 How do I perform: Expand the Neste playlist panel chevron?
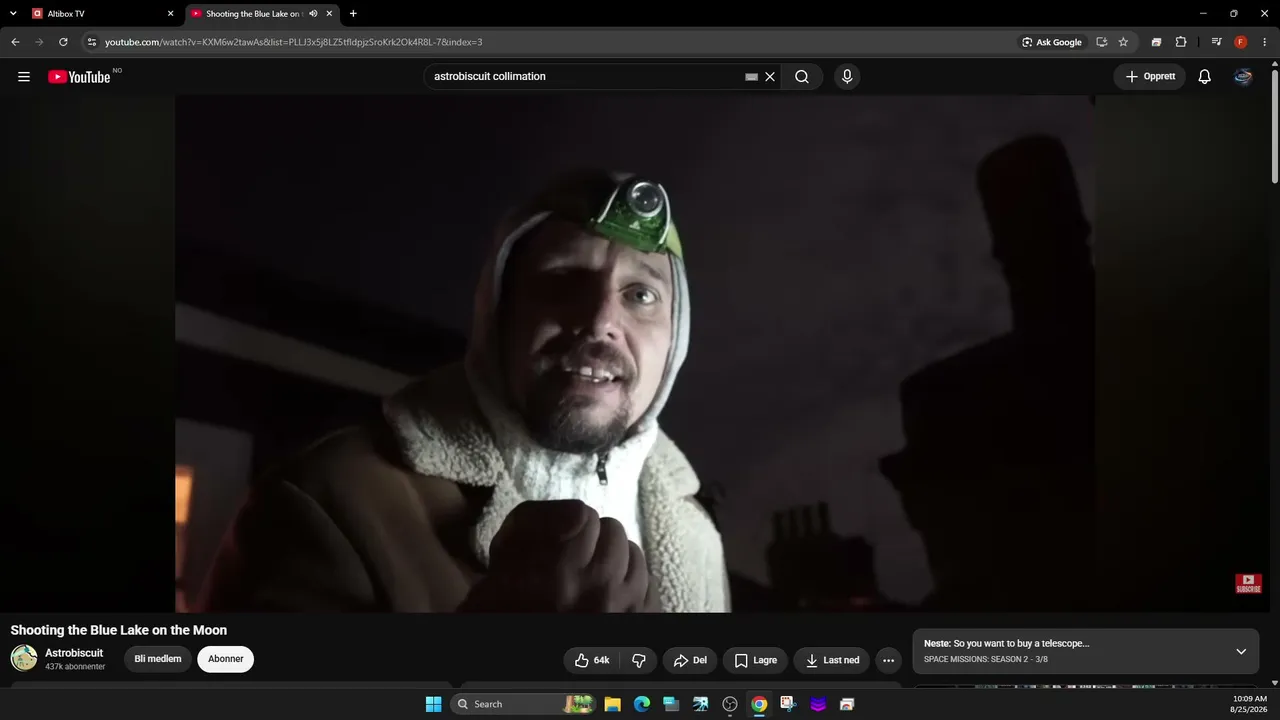[1241, 651]
